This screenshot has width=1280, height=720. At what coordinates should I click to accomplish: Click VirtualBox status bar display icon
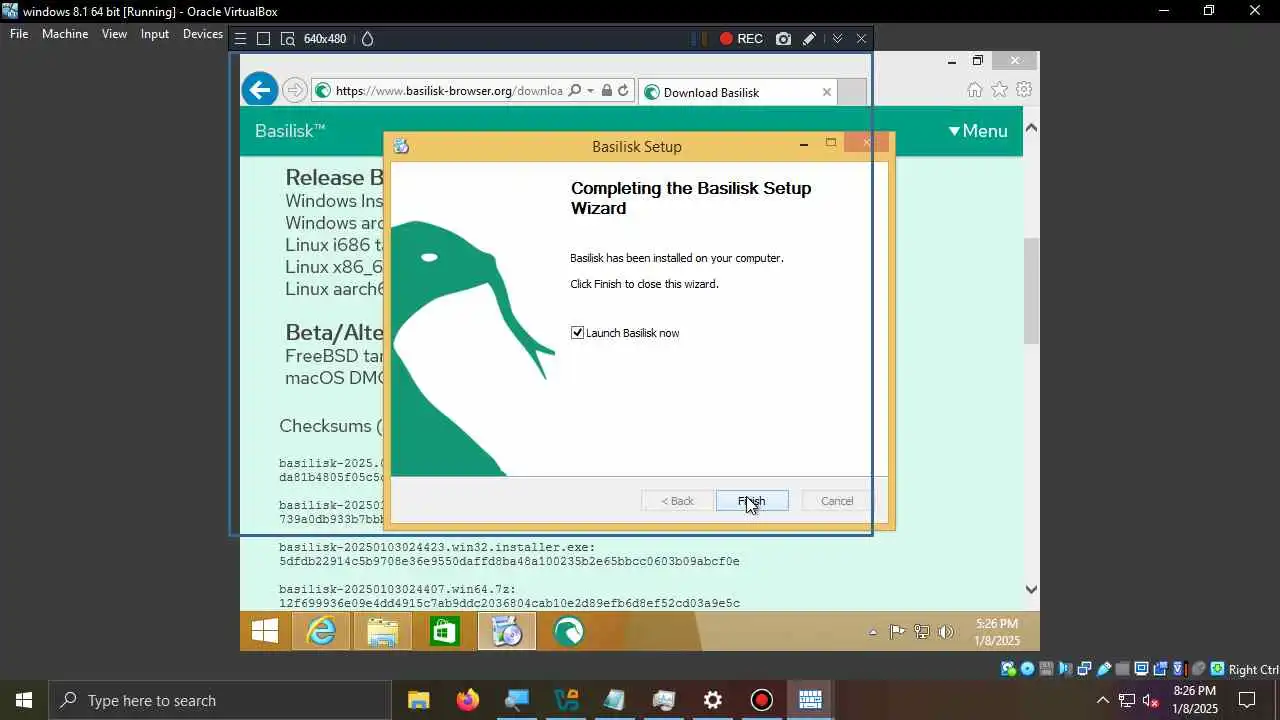1141,669
